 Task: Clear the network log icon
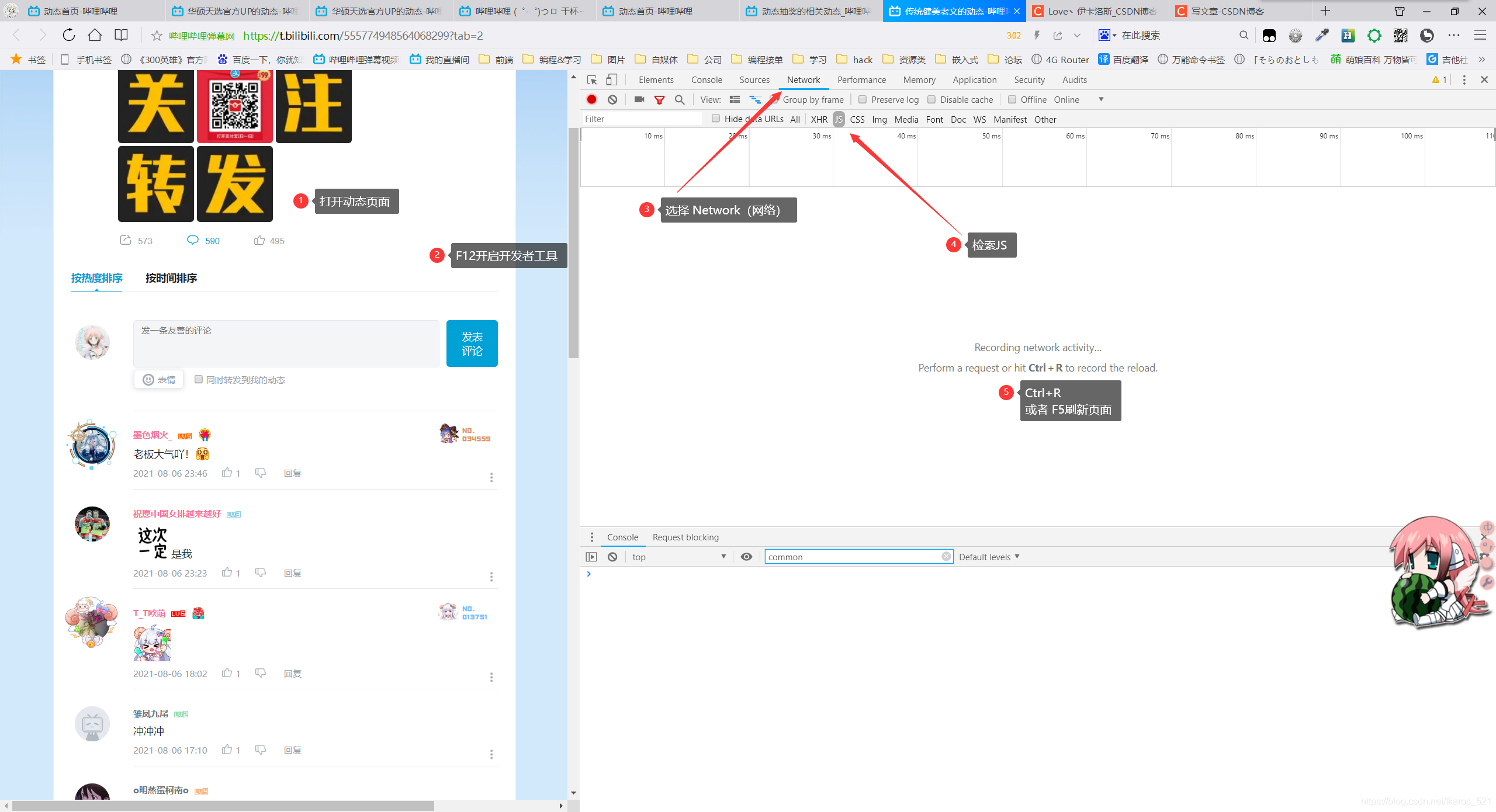pos(612,100)
